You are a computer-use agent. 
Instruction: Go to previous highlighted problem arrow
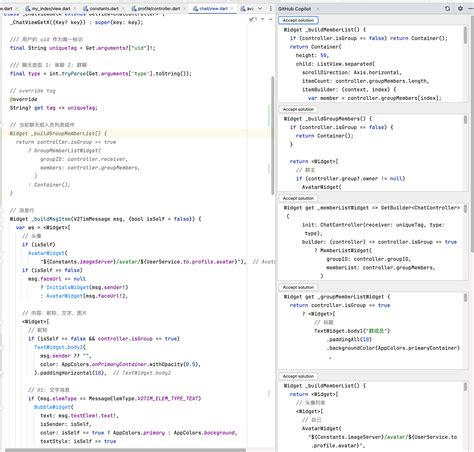click(x=263, y=19)
